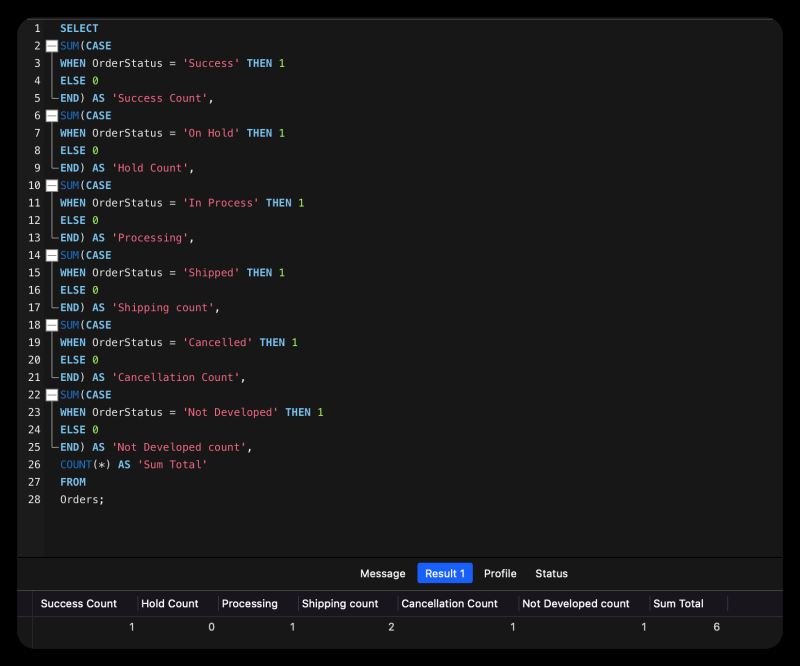Click the 'Not Developed count' alias on line 25

[179, 447]
